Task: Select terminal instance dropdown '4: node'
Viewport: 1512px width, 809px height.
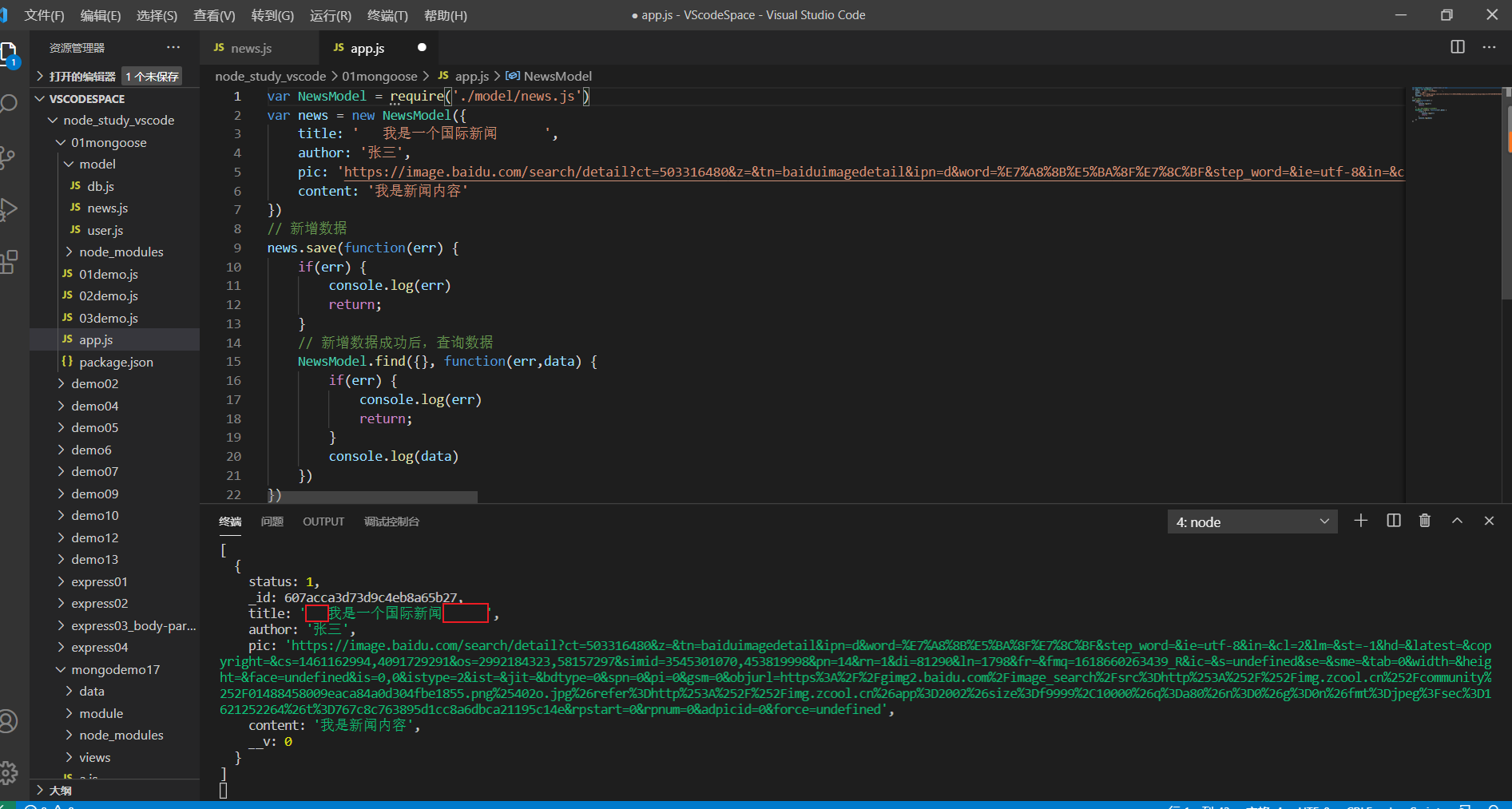Action: click(x=1252, y=521)
